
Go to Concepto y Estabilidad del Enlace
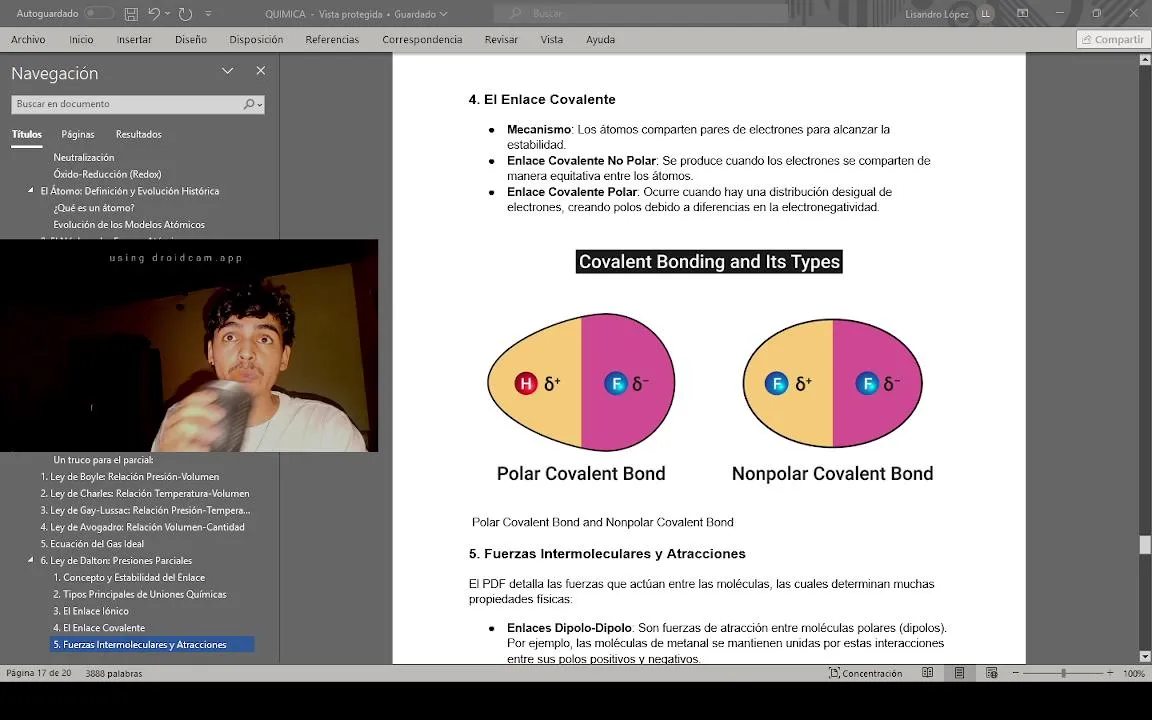129,577
